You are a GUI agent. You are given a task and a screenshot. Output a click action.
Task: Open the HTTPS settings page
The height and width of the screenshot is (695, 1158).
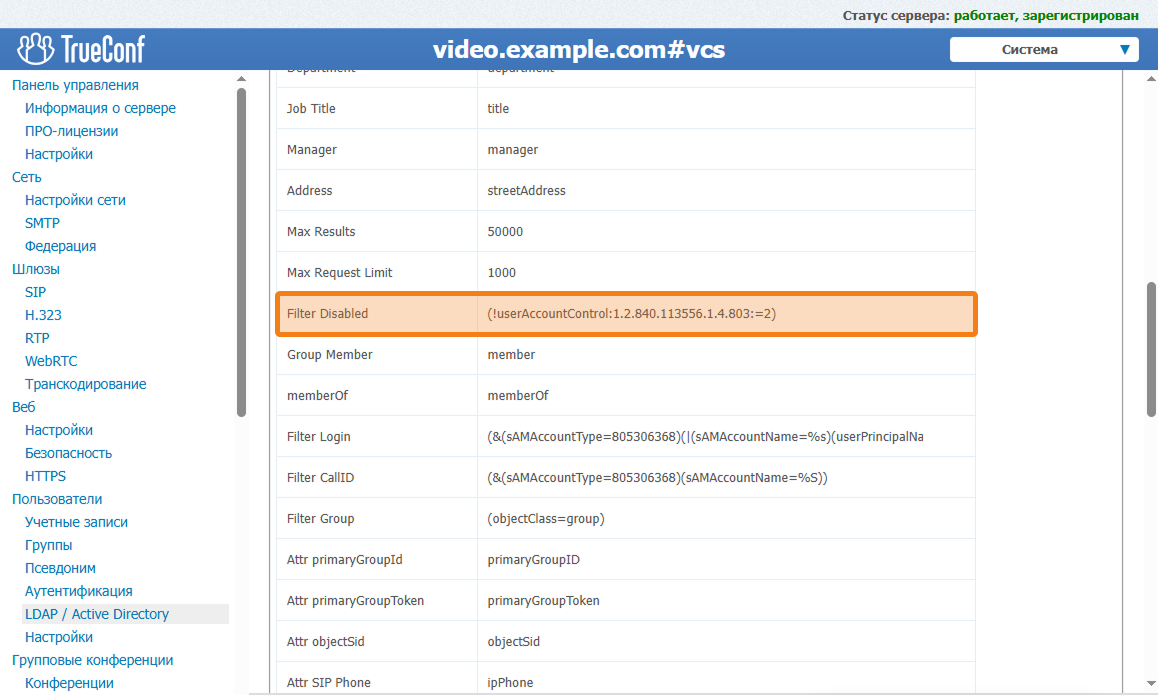tap(47, 475)
